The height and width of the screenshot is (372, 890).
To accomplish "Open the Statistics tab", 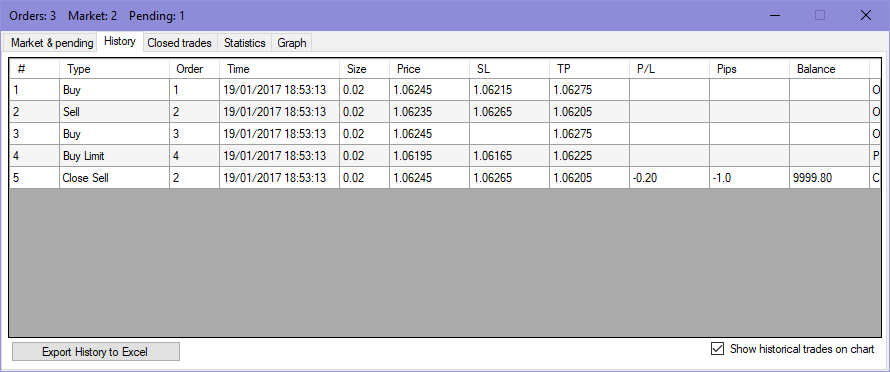I will coord(244,43).
